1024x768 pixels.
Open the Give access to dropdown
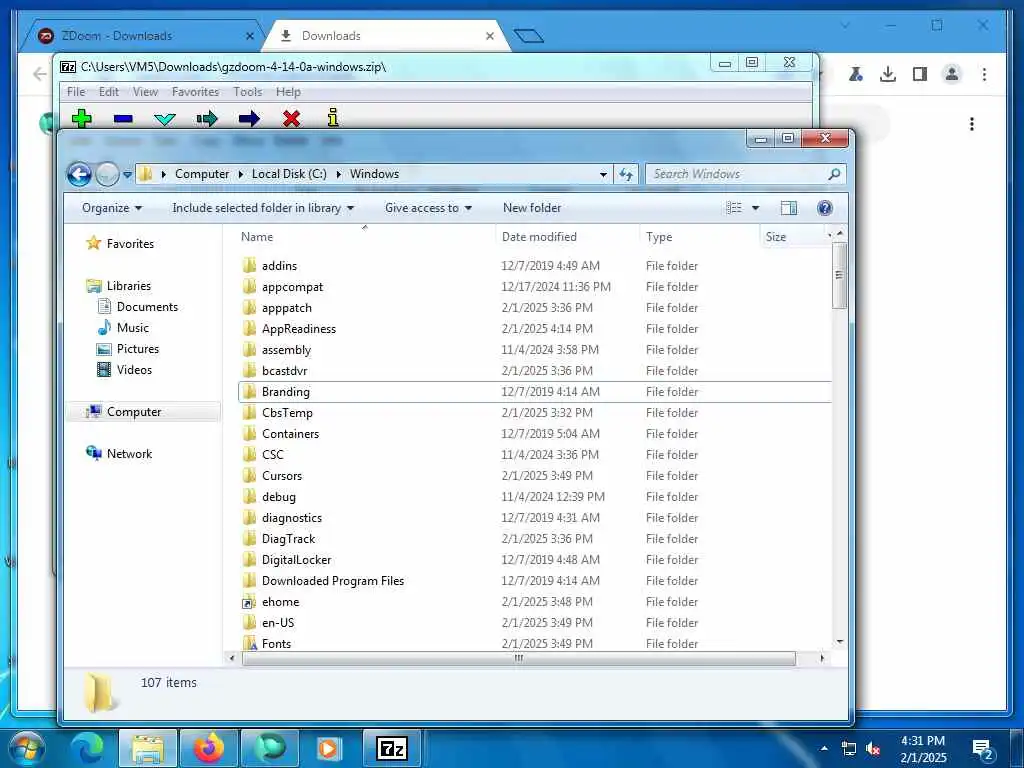428,208
